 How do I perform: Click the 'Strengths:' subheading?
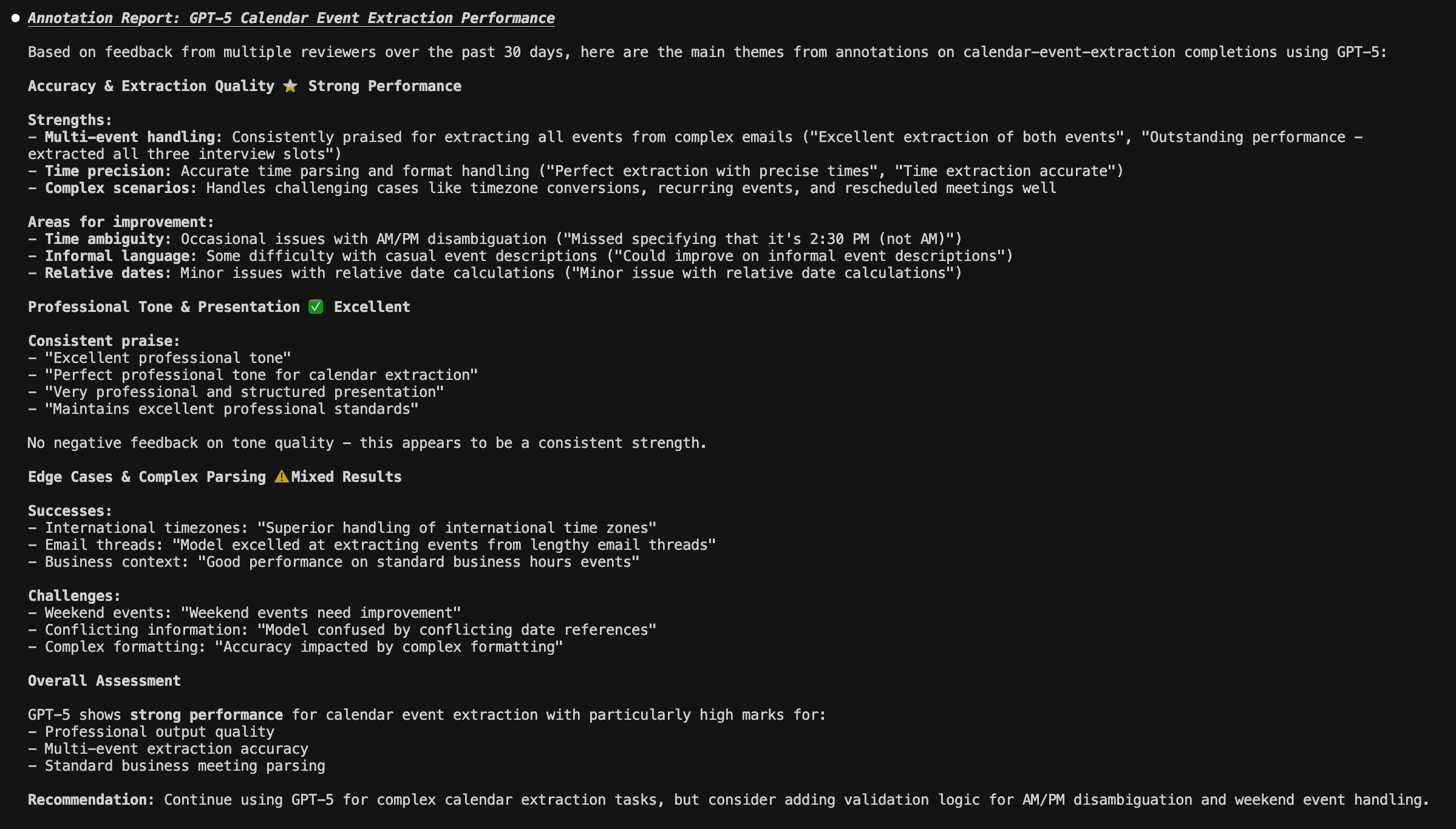point(70,120)
